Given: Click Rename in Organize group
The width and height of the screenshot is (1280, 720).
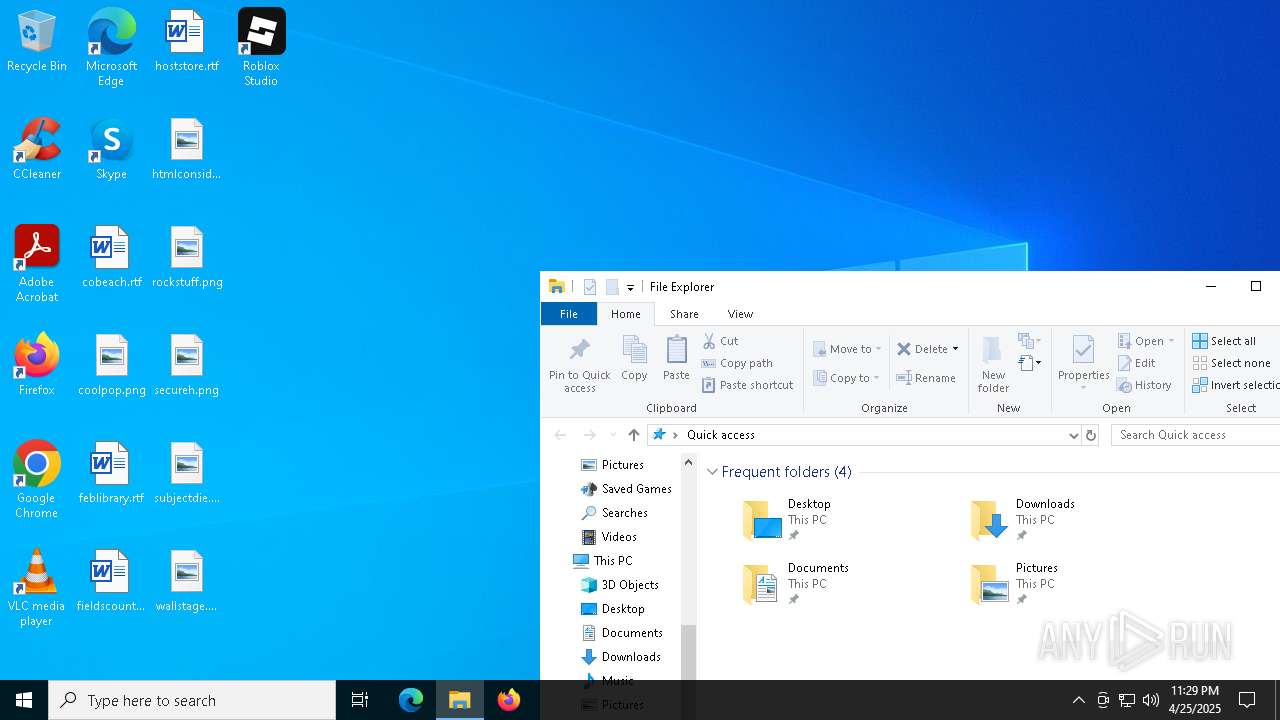Looking at the screenshot, I should click(x=926, y=378).
